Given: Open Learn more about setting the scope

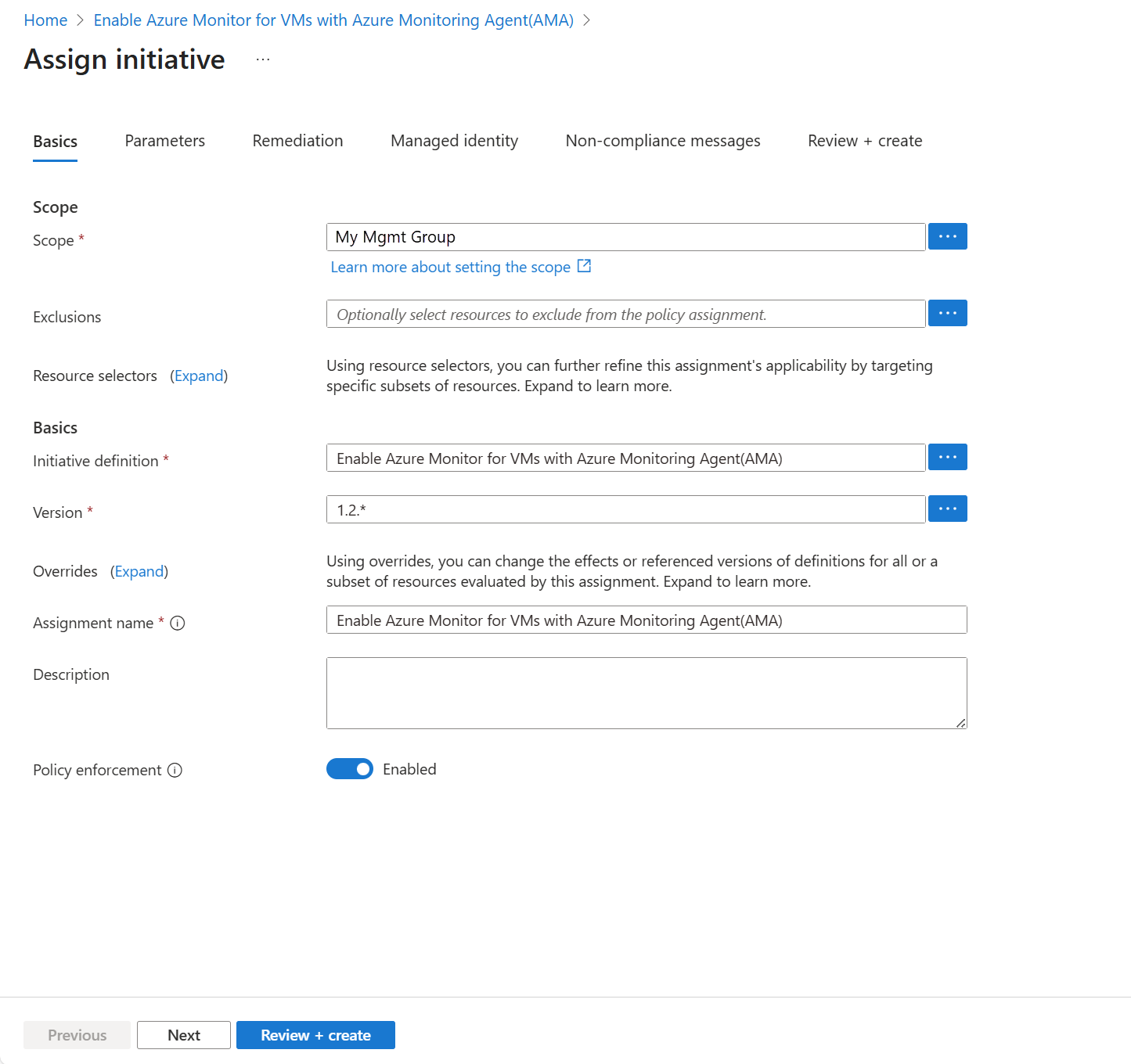Looking at the screenshot, I should 450,268.
